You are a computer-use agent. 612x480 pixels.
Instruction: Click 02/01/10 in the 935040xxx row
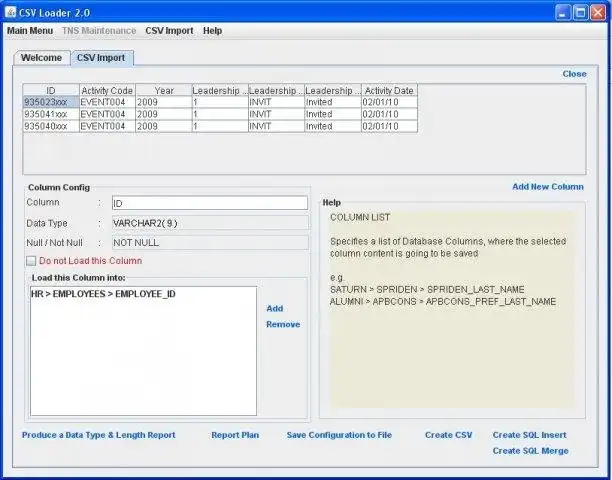coord(390,126)
